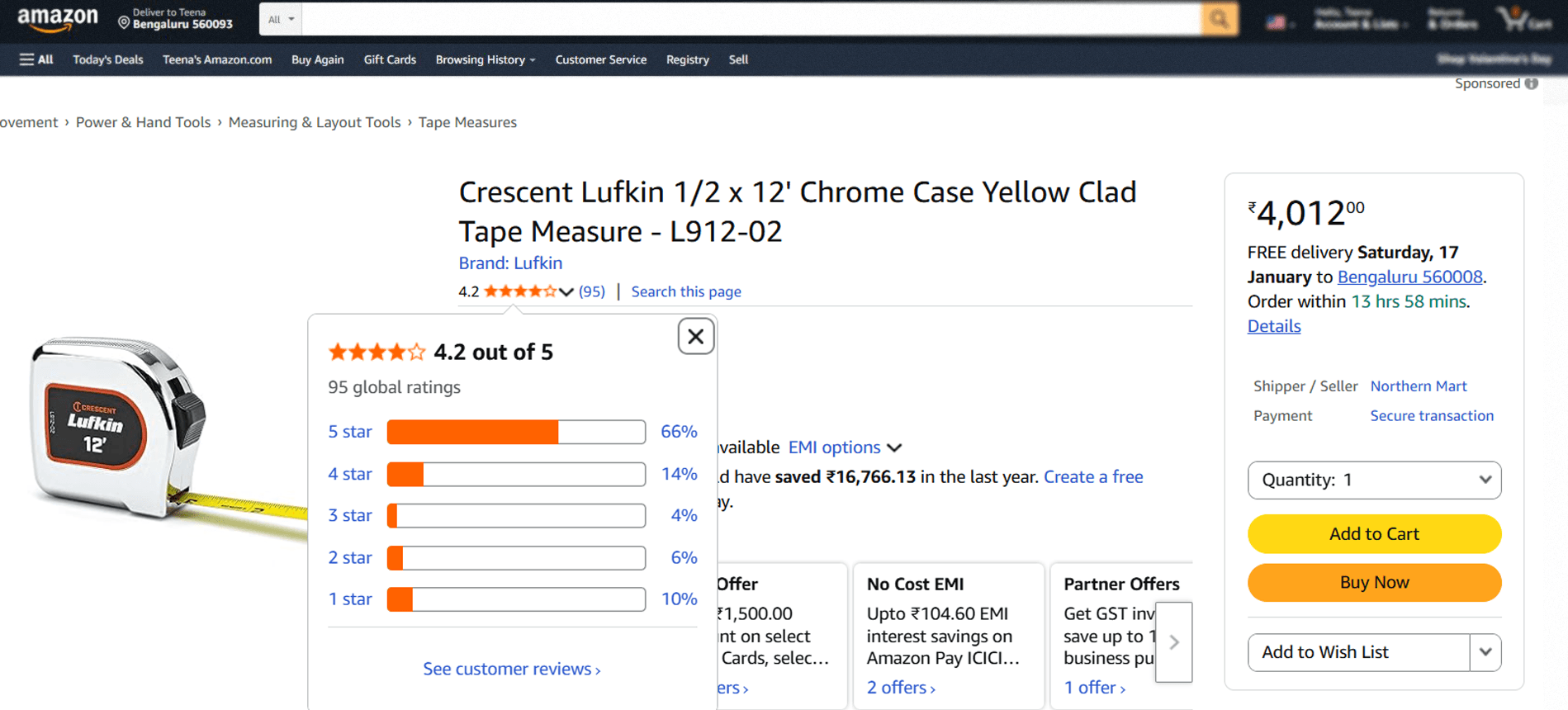Open Registry page

(x=688, y=59)
